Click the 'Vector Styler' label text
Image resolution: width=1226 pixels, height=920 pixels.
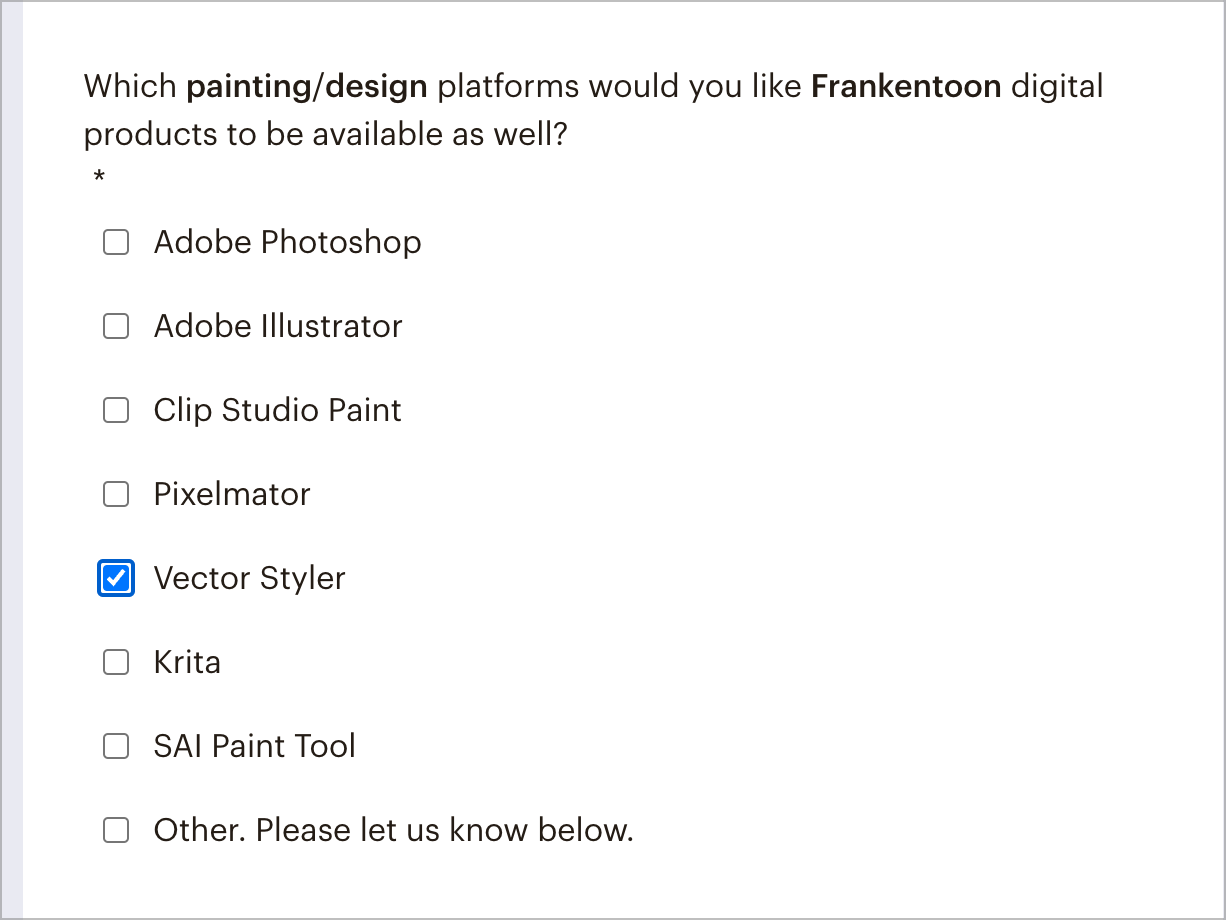(249, 578)
